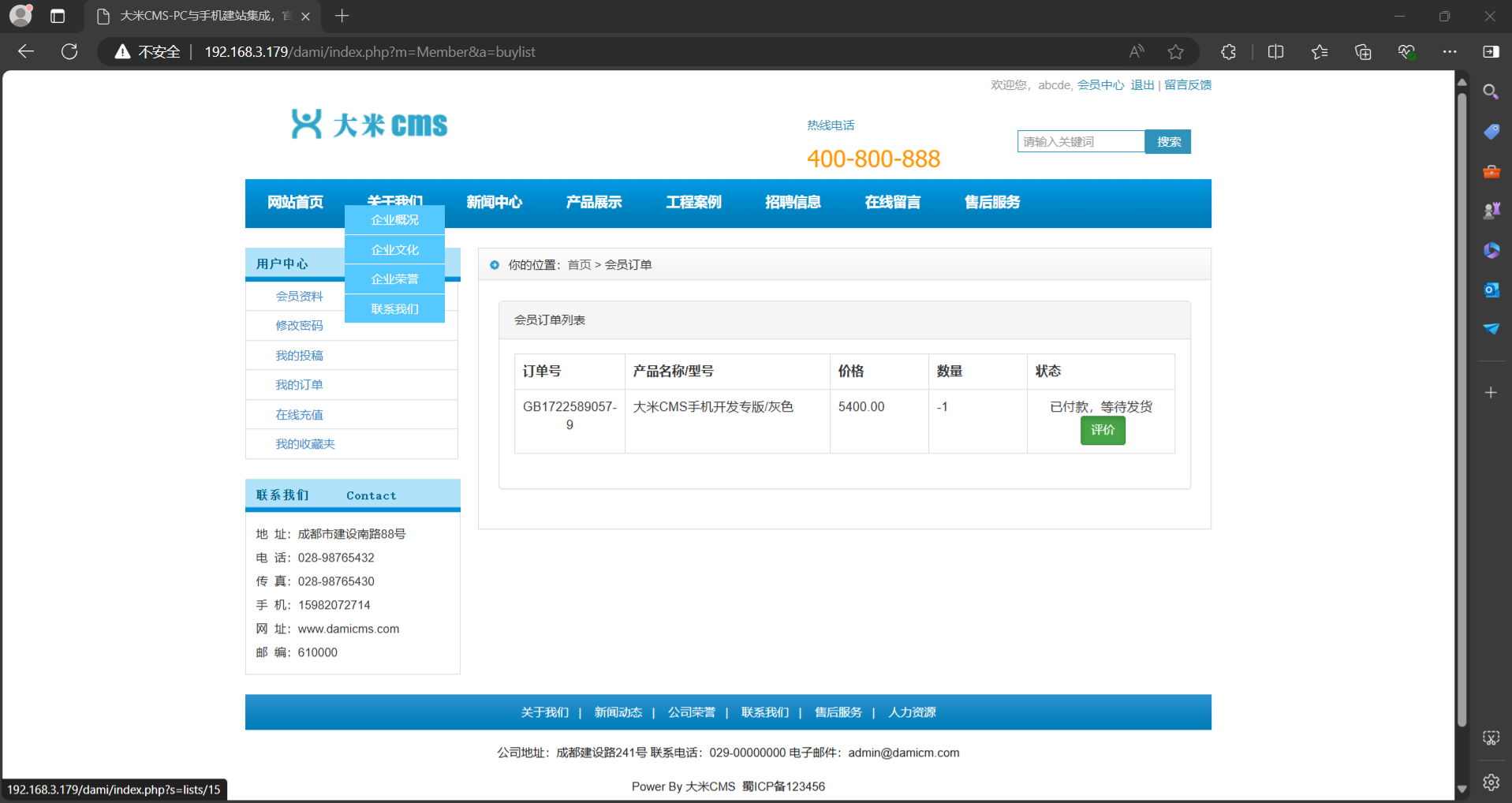Open the extensions puzzle icon
The width and height of the screenshot is (1512, 803).
[1228, 51]
